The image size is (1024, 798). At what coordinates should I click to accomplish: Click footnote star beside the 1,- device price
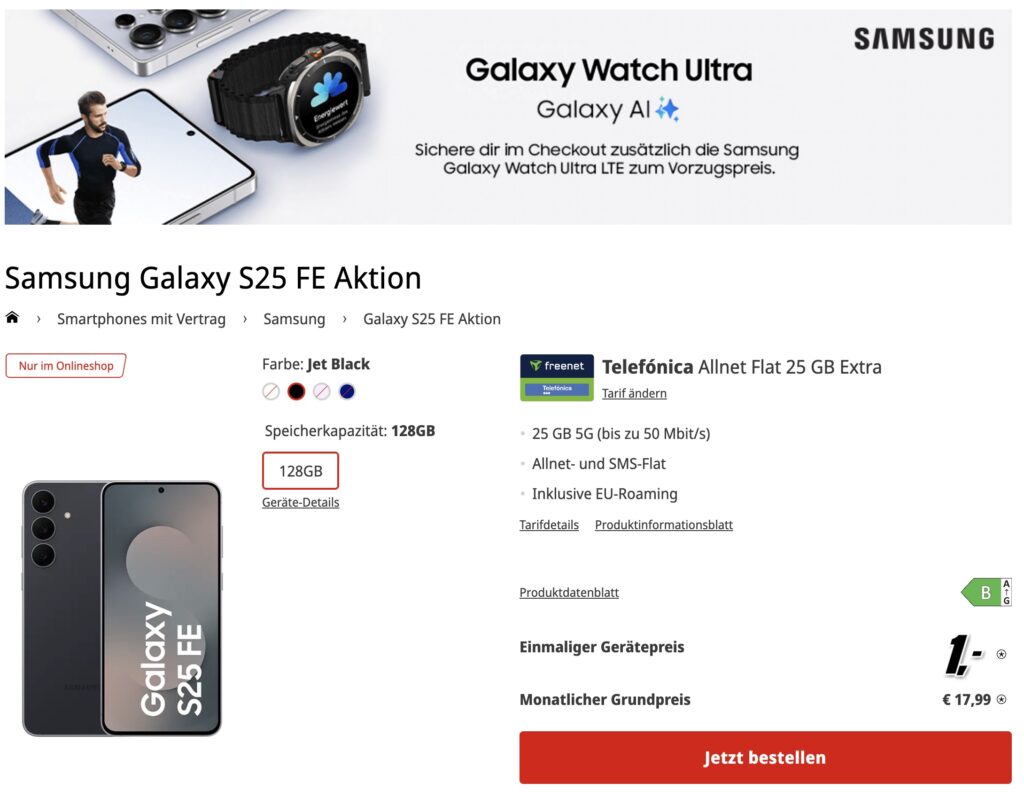1001,655
